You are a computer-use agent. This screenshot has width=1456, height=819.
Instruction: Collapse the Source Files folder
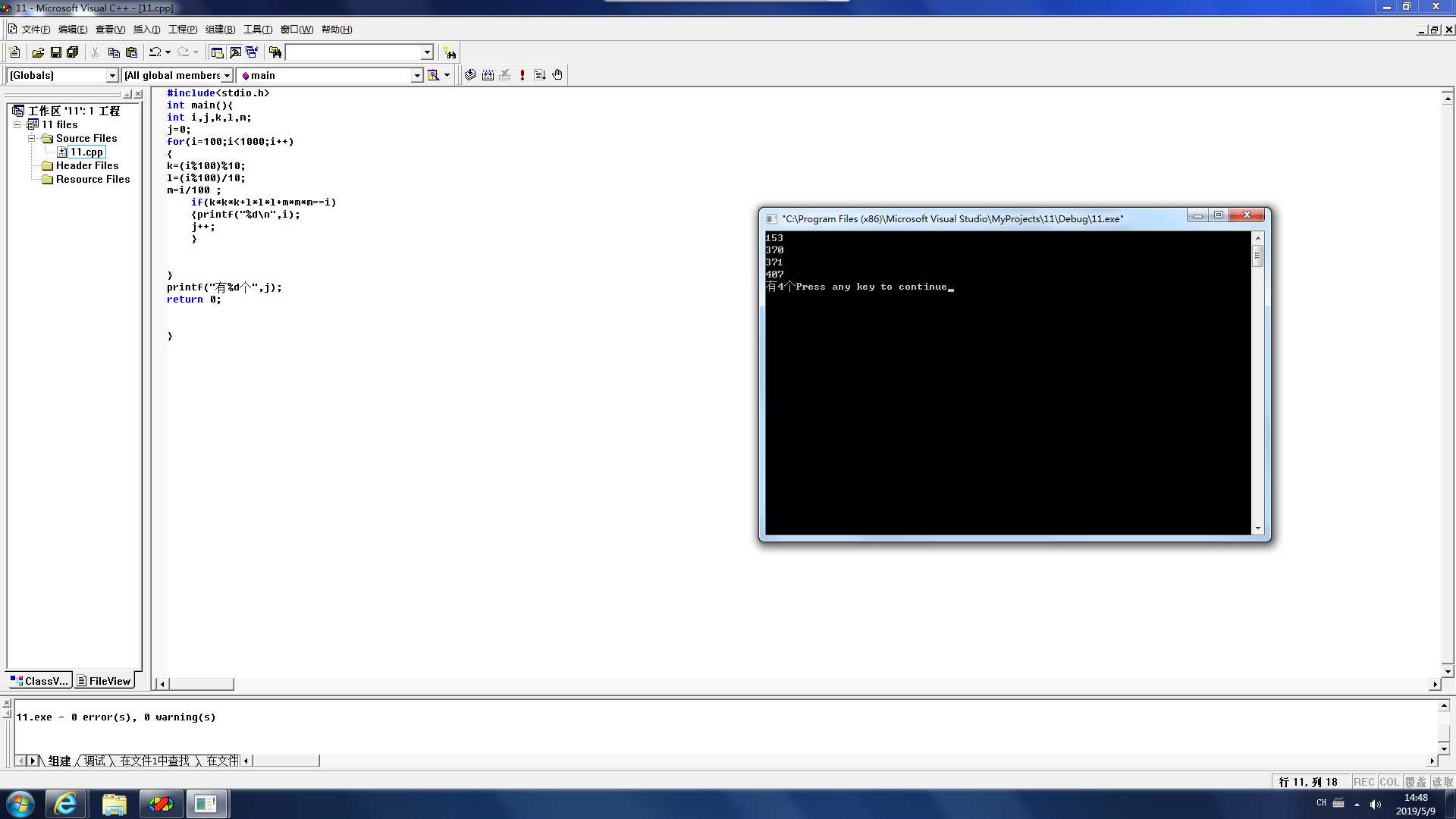(31, 138)
